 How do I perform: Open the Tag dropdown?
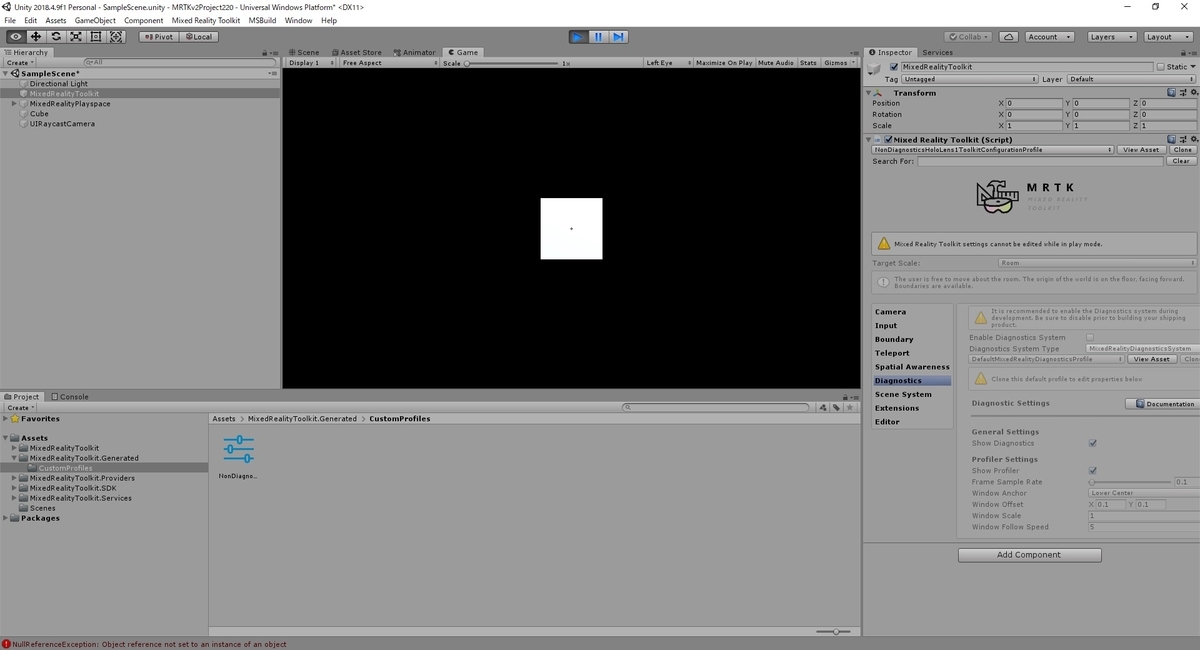pyautogui.click(x=969, y=79)
